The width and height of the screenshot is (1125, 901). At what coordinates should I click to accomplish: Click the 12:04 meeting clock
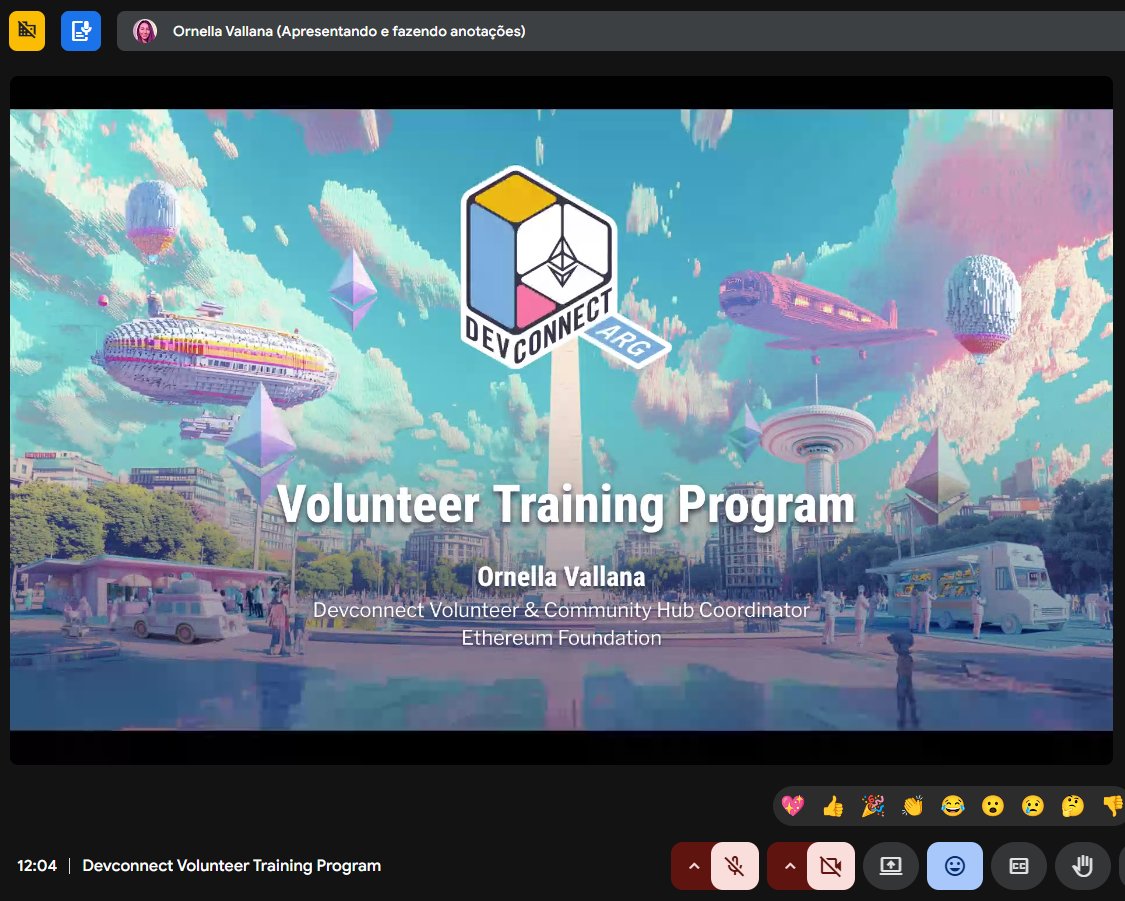coord(37,866)
